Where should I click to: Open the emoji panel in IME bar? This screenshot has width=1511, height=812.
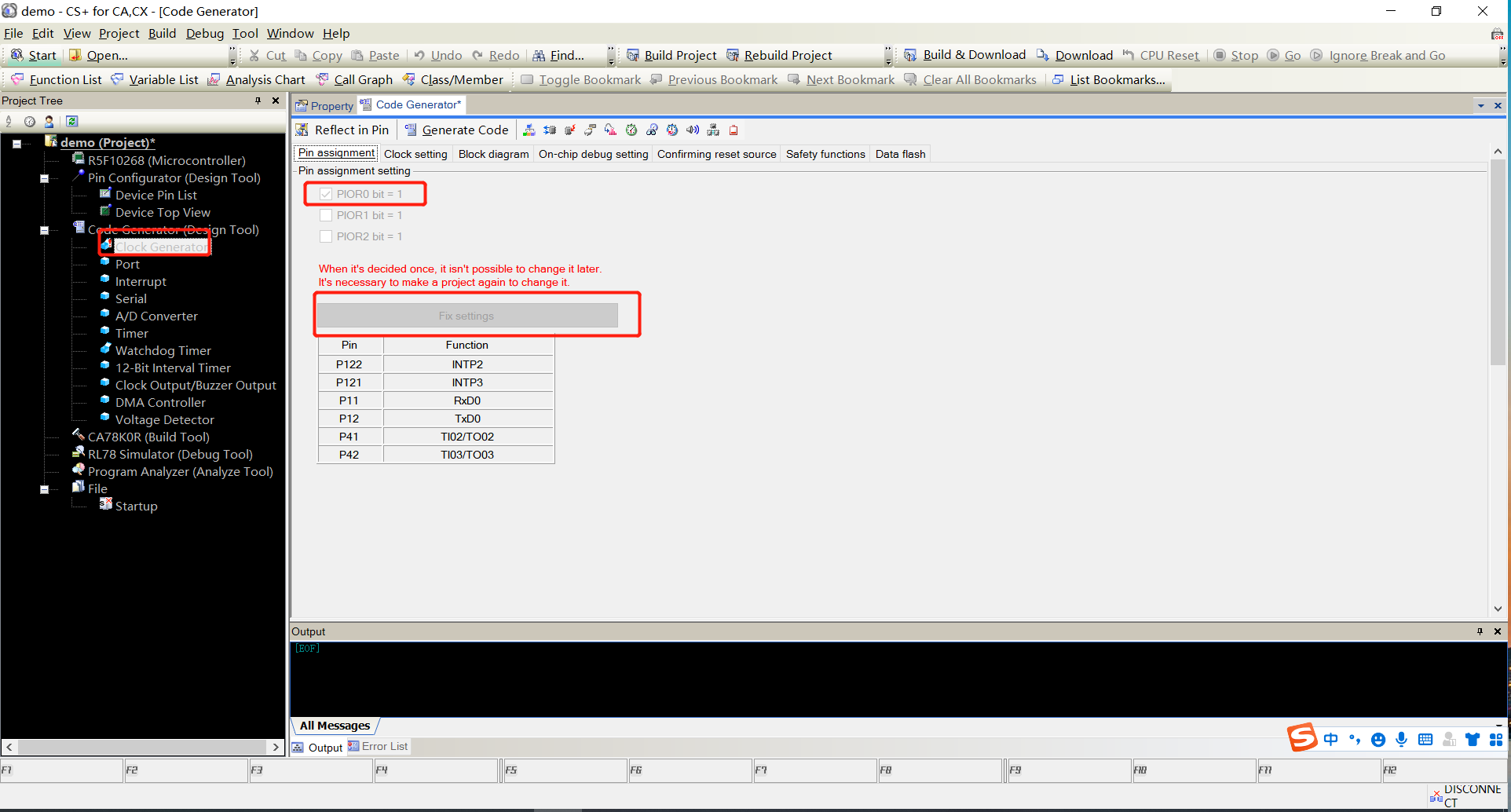(x=1378, y=739)
